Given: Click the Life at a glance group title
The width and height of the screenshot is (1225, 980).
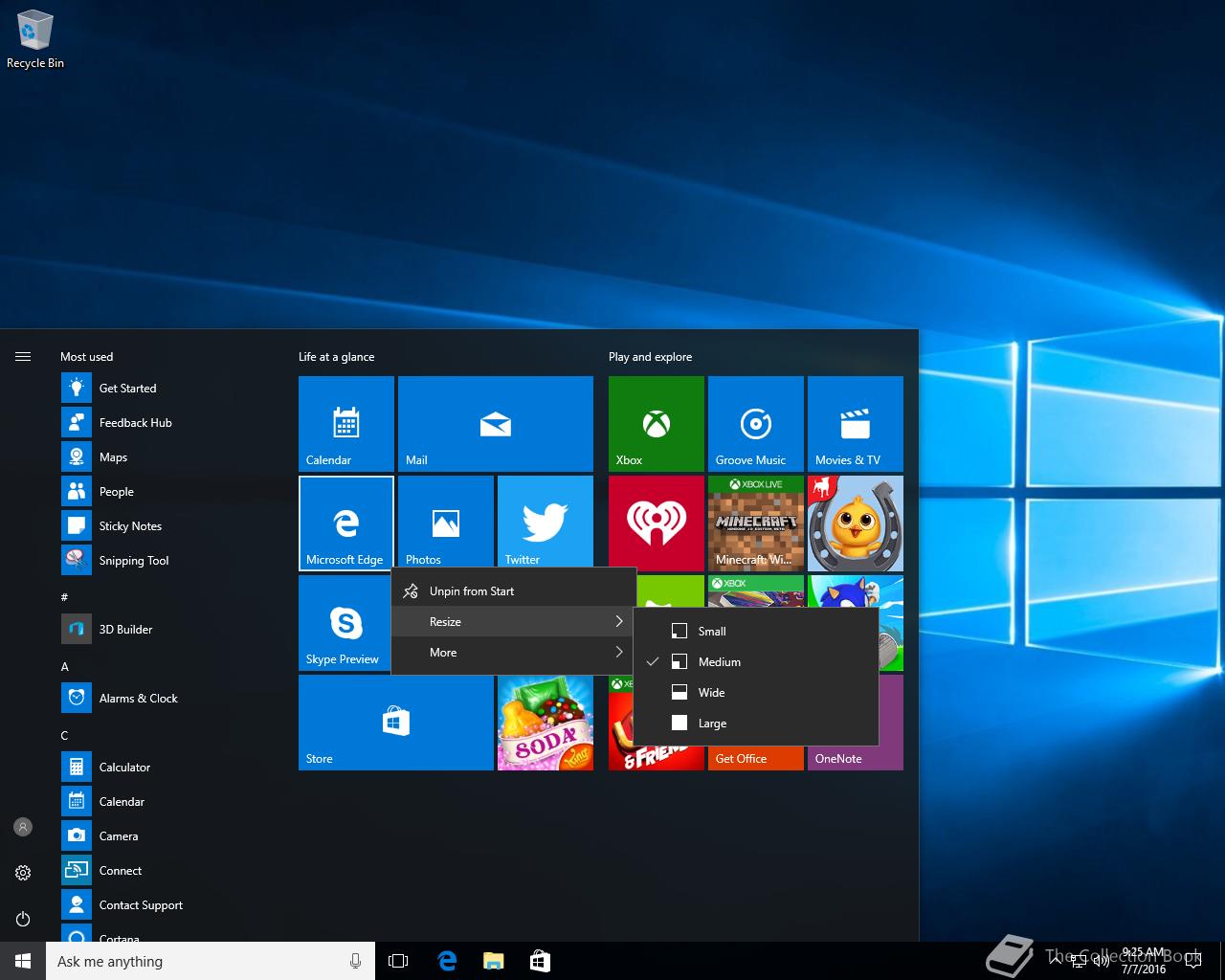Looking at the screenshot, I should tap(337, 356).
